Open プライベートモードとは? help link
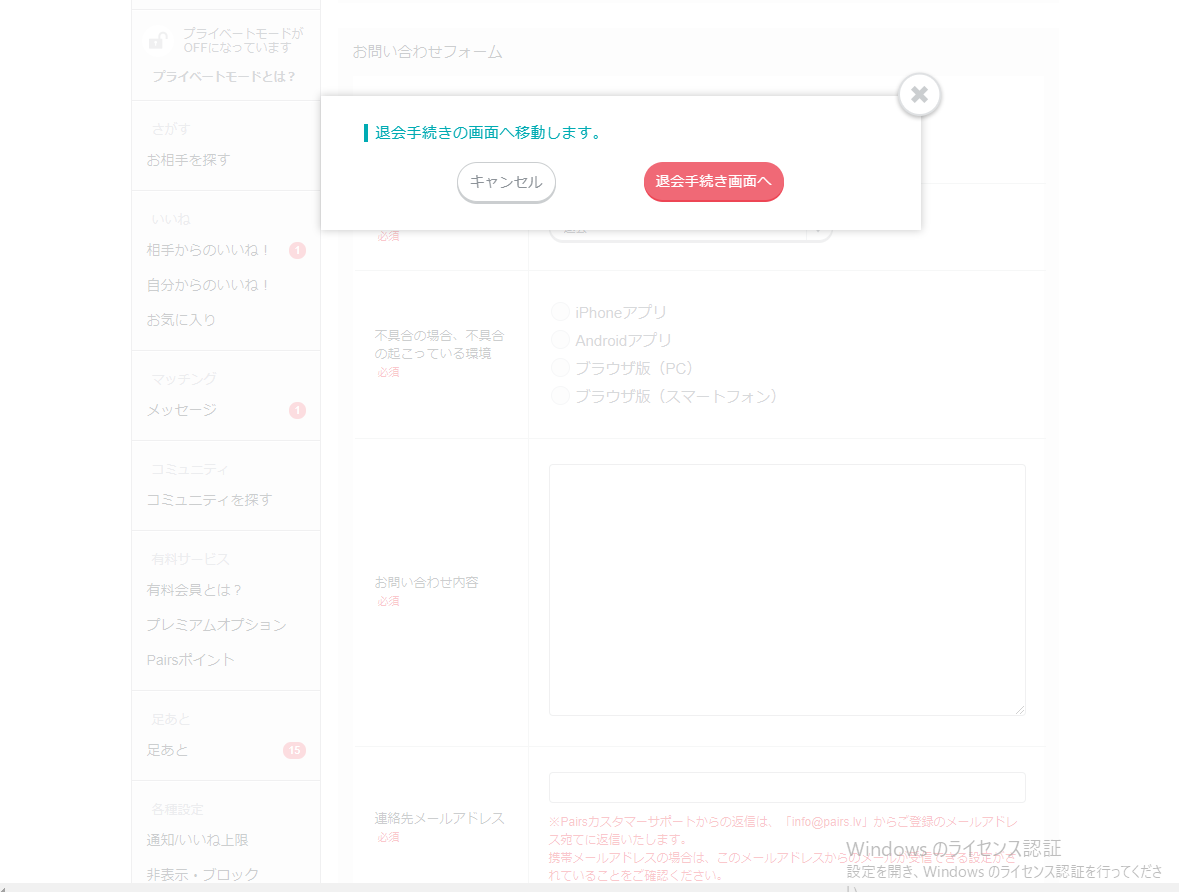Viewport: 1179px width, 892px height. [x=225, y=76]
